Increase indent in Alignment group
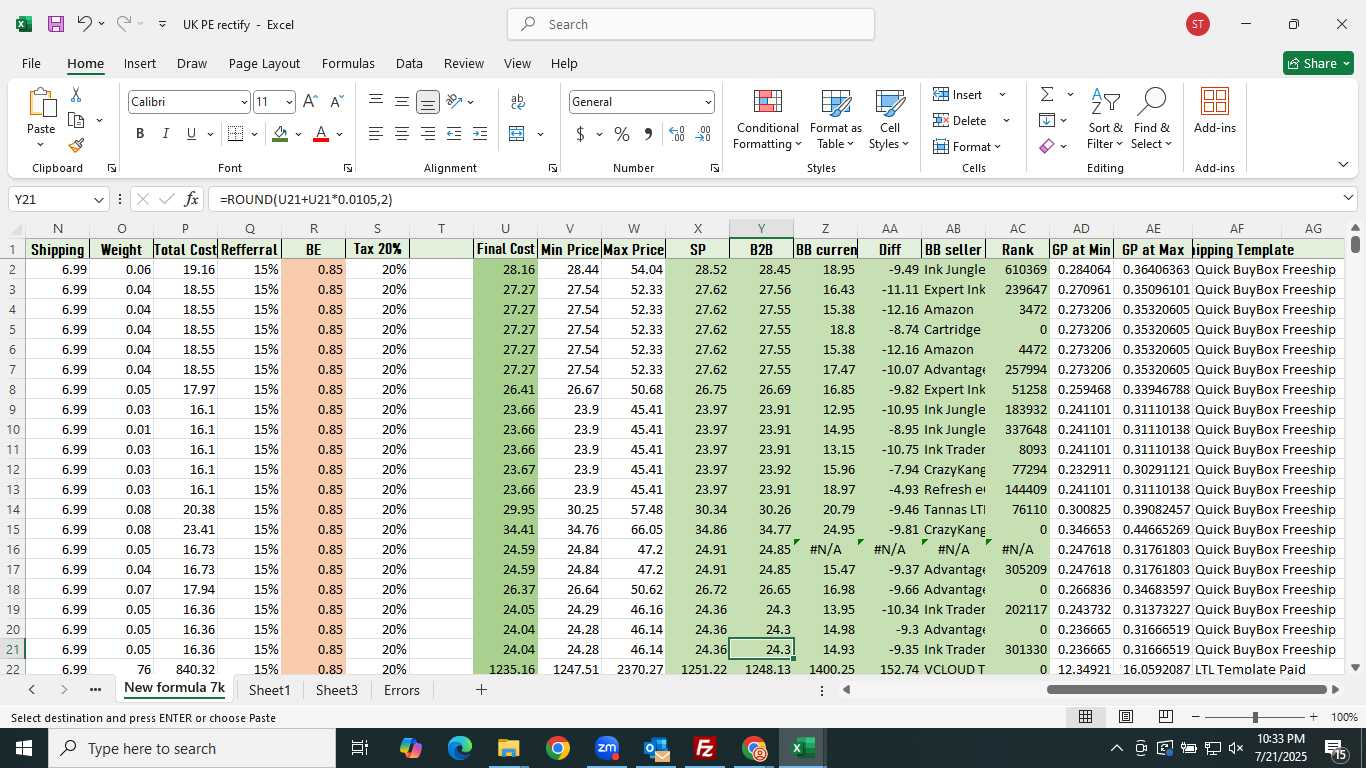 click(480, 134)
